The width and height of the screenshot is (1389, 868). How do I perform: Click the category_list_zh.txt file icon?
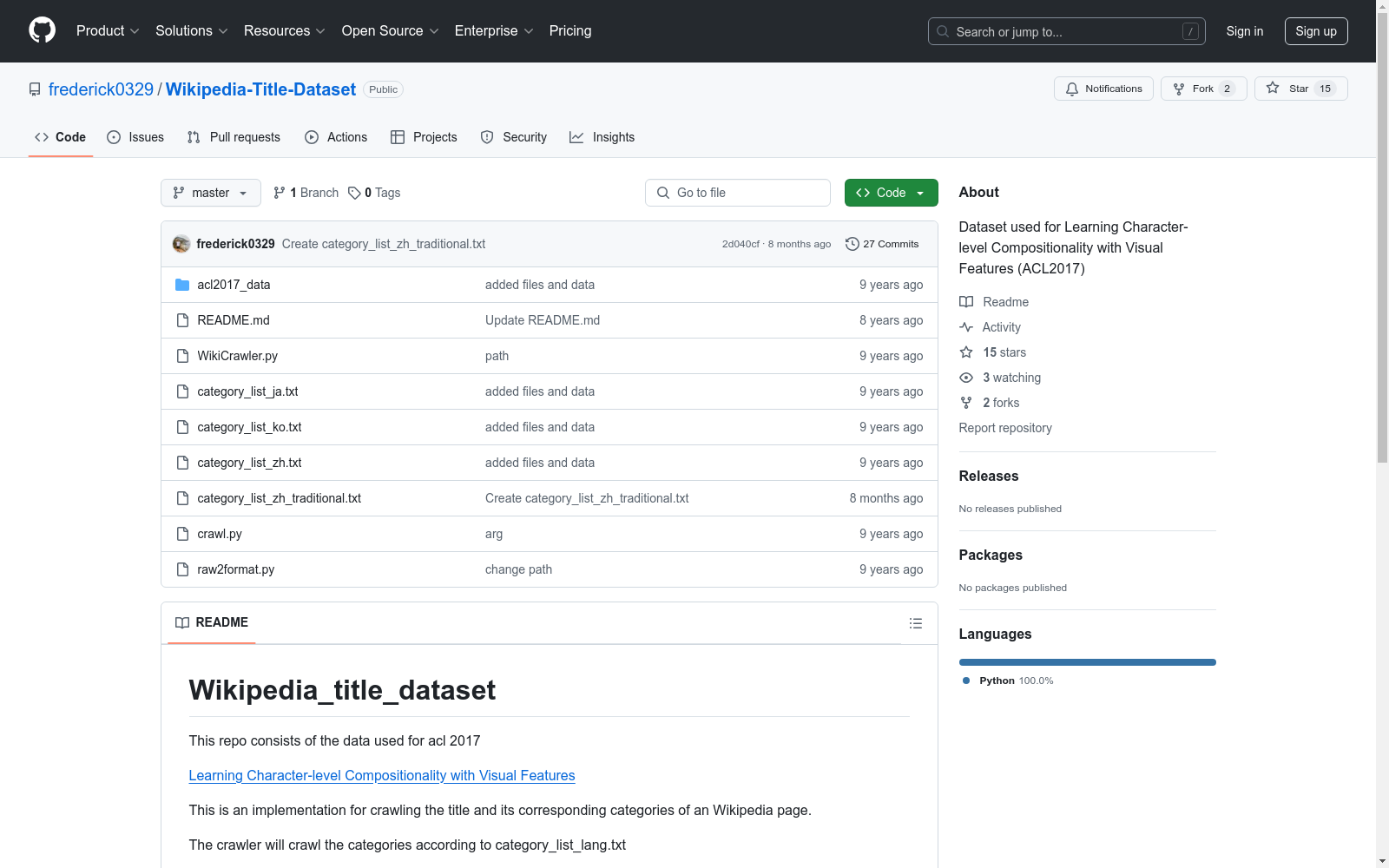(x=182, y=463)
